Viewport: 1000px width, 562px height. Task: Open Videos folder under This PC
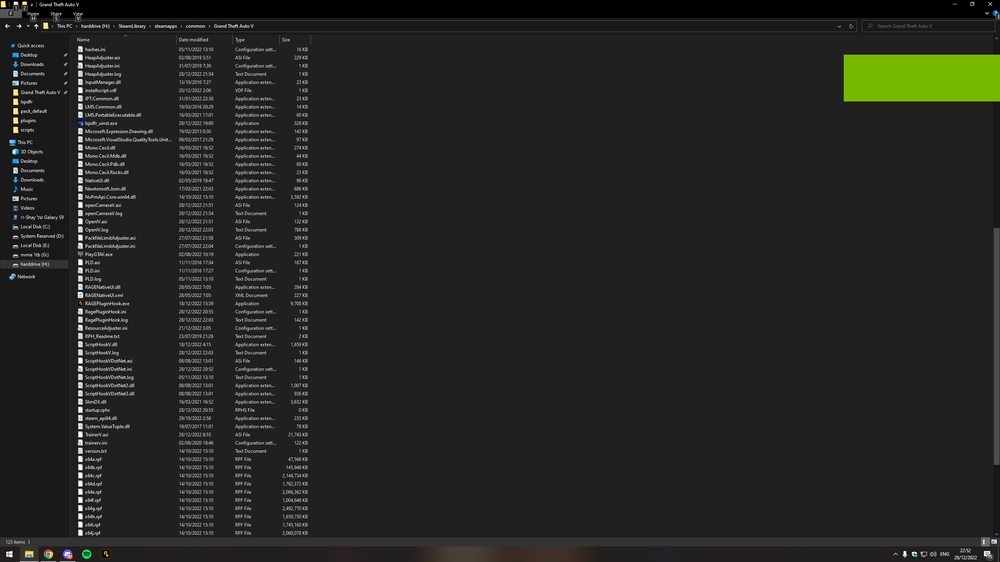(27, 208)
